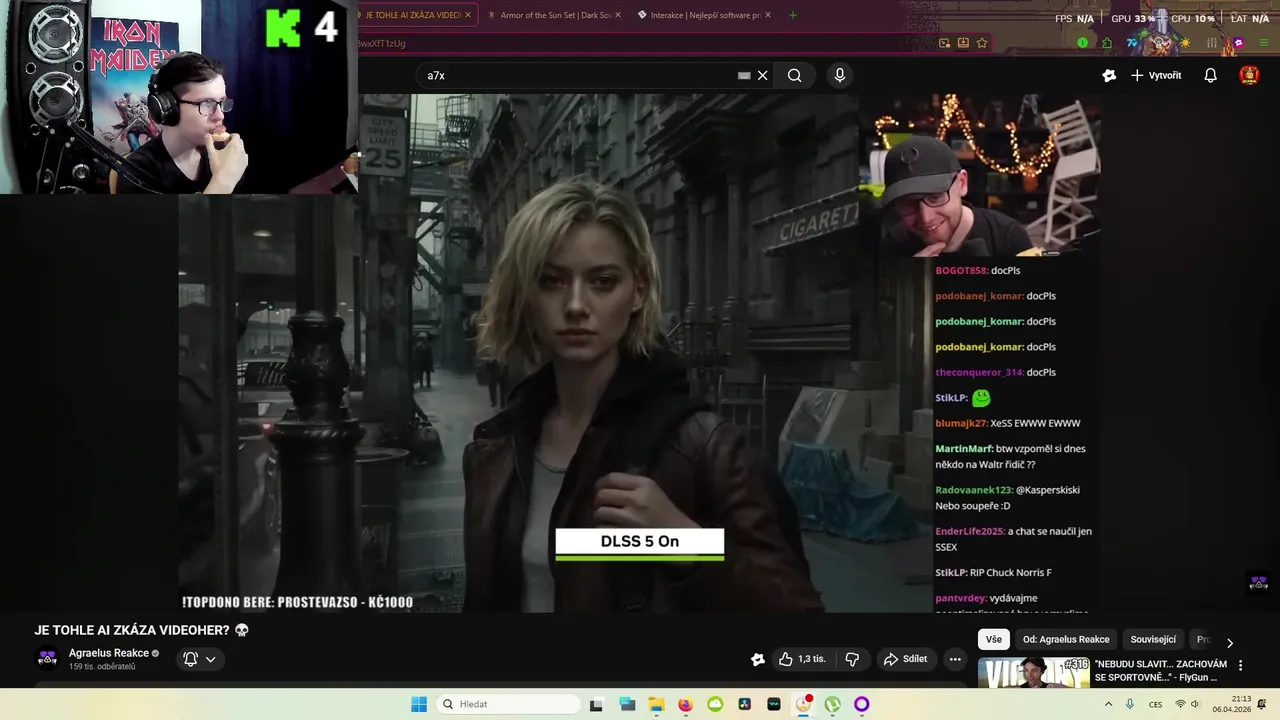Image resolution: width=1280 pixels, height=720 pixels.
Task: Open File Explorer from taskbar
Action: coord(656,704)
